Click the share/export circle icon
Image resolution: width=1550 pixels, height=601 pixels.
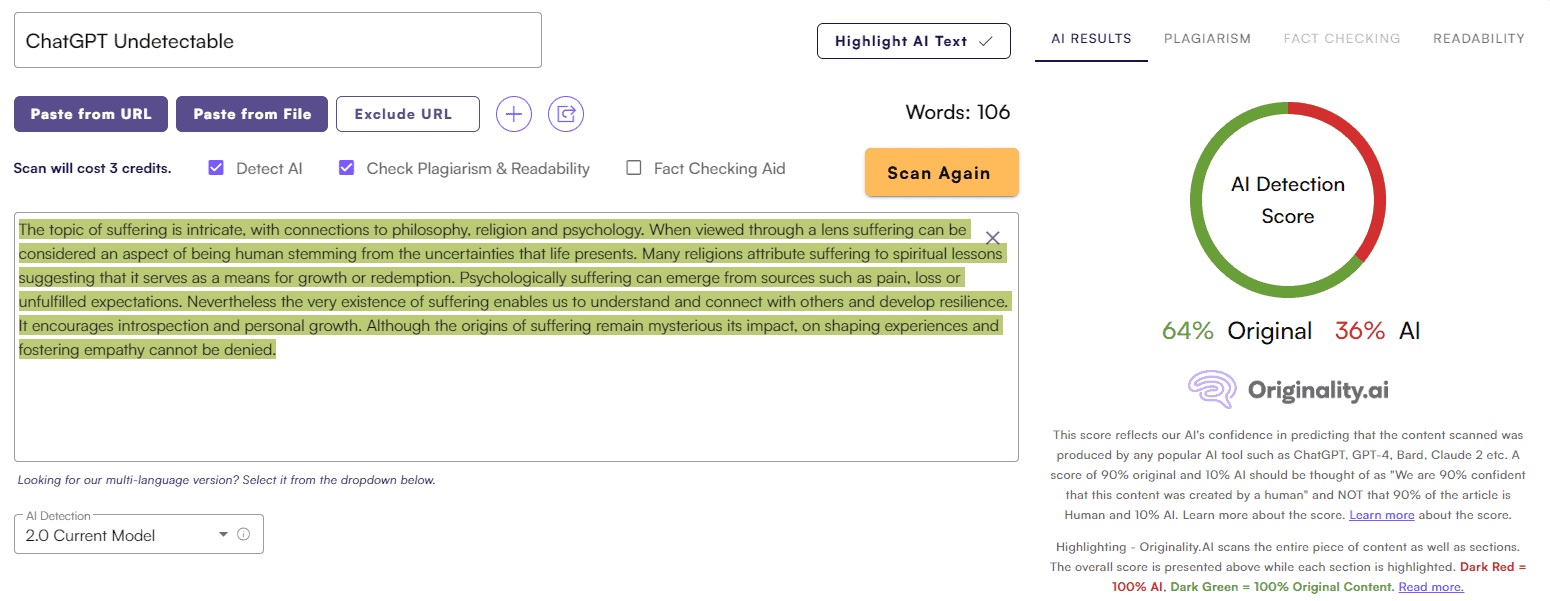pyautogui.click(x=566, y=114)
